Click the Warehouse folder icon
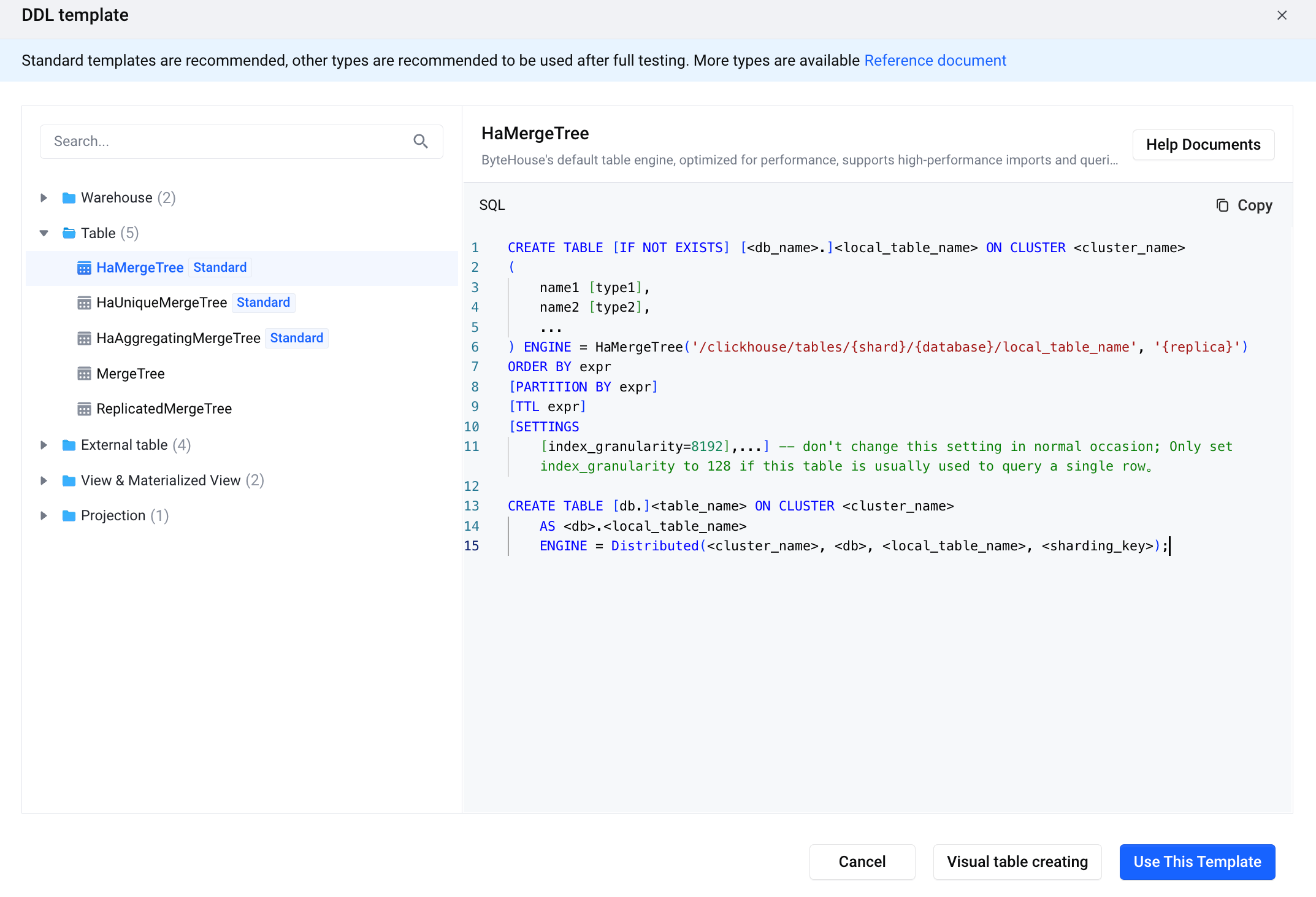The height and width of the screenshot is (897, 1316). (69, 198)
